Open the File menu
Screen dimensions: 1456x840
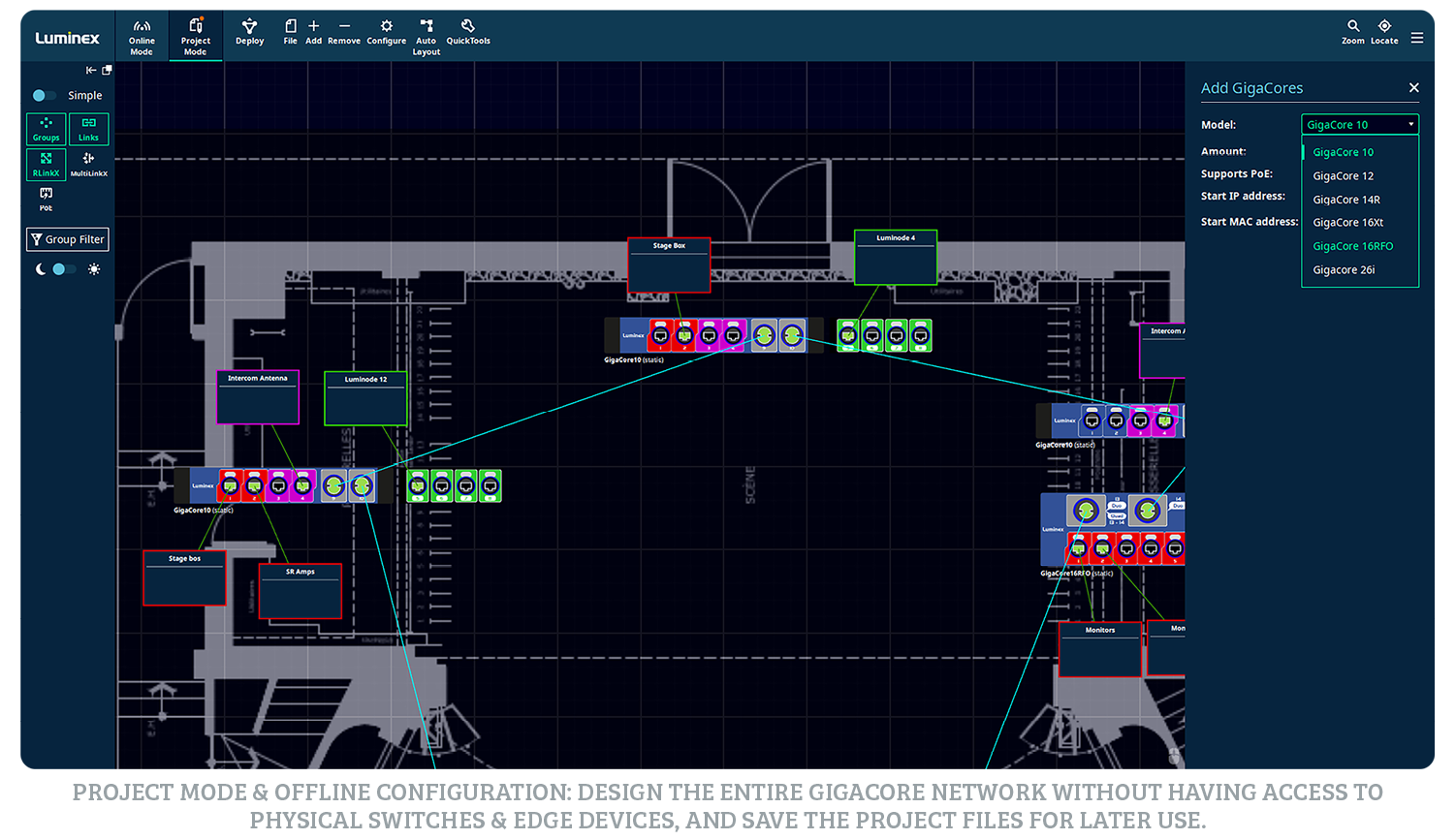(290, 32)
